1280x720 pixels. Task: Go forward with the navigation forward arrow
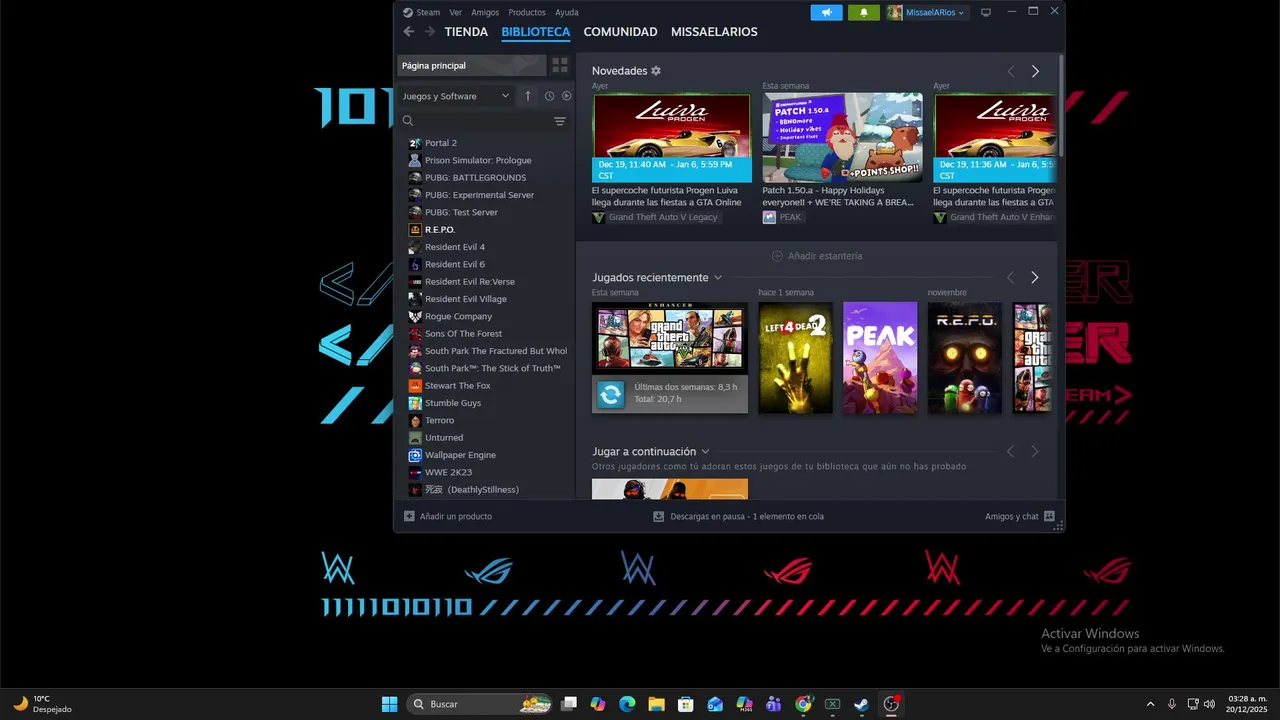coord(430,32)
